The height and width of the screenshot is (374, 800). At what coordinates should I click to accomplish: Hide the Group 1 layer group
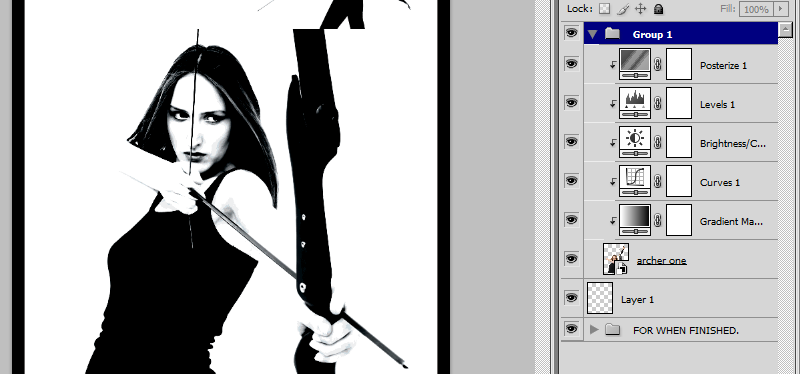coord(571,33)
